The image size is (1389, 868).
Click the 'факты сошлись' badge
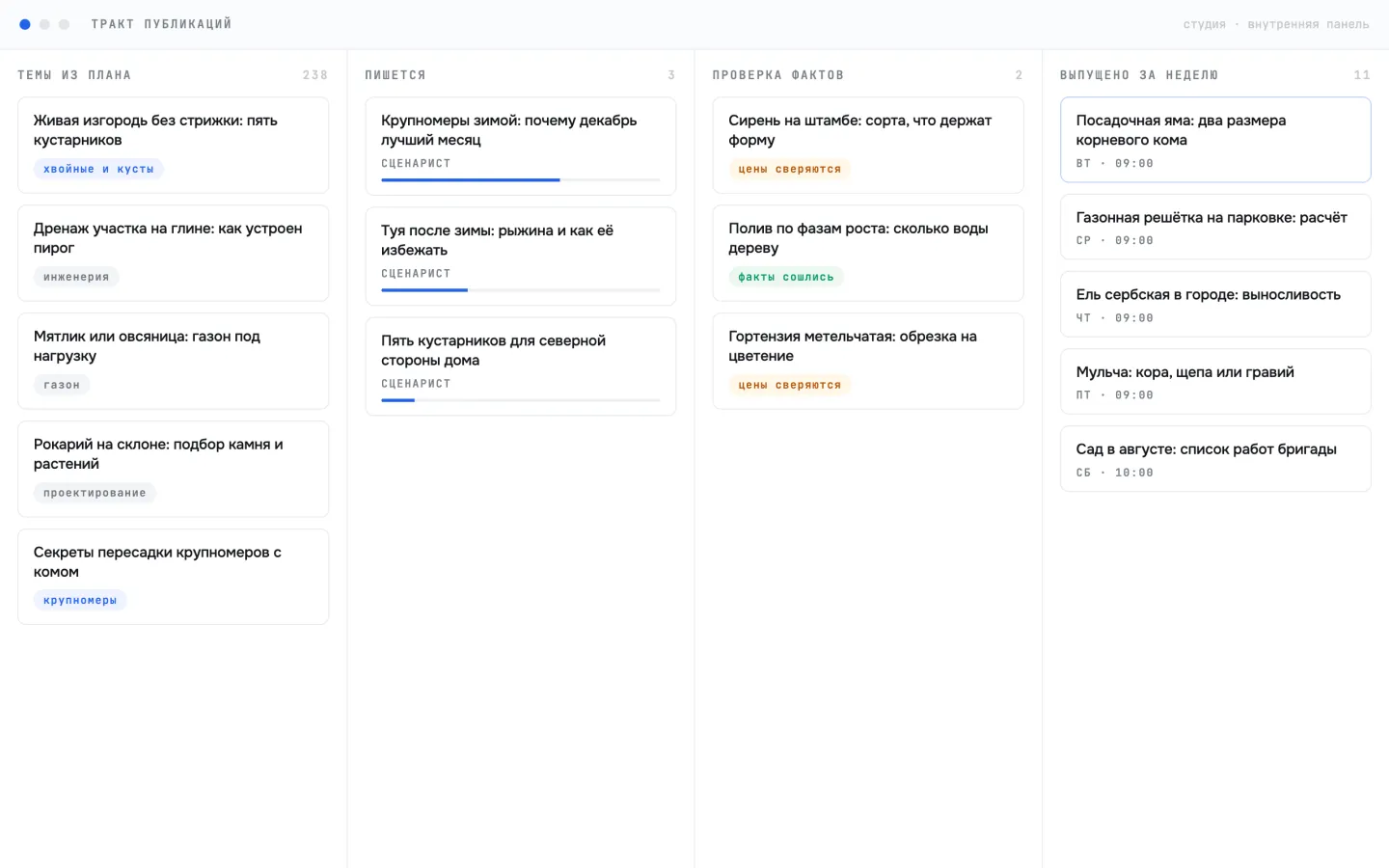click(x=786, y=277)
